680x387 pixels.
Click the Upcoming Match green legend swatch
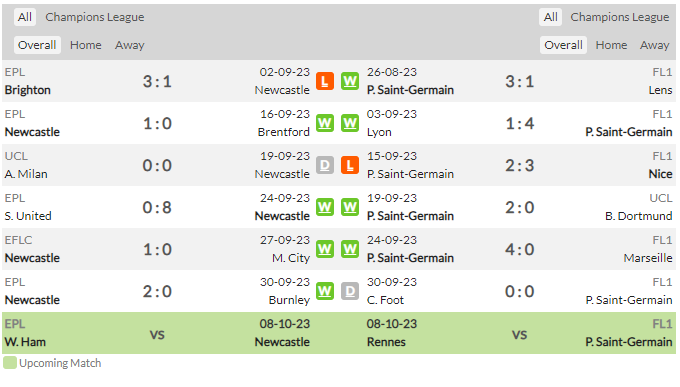click(10, 363)
